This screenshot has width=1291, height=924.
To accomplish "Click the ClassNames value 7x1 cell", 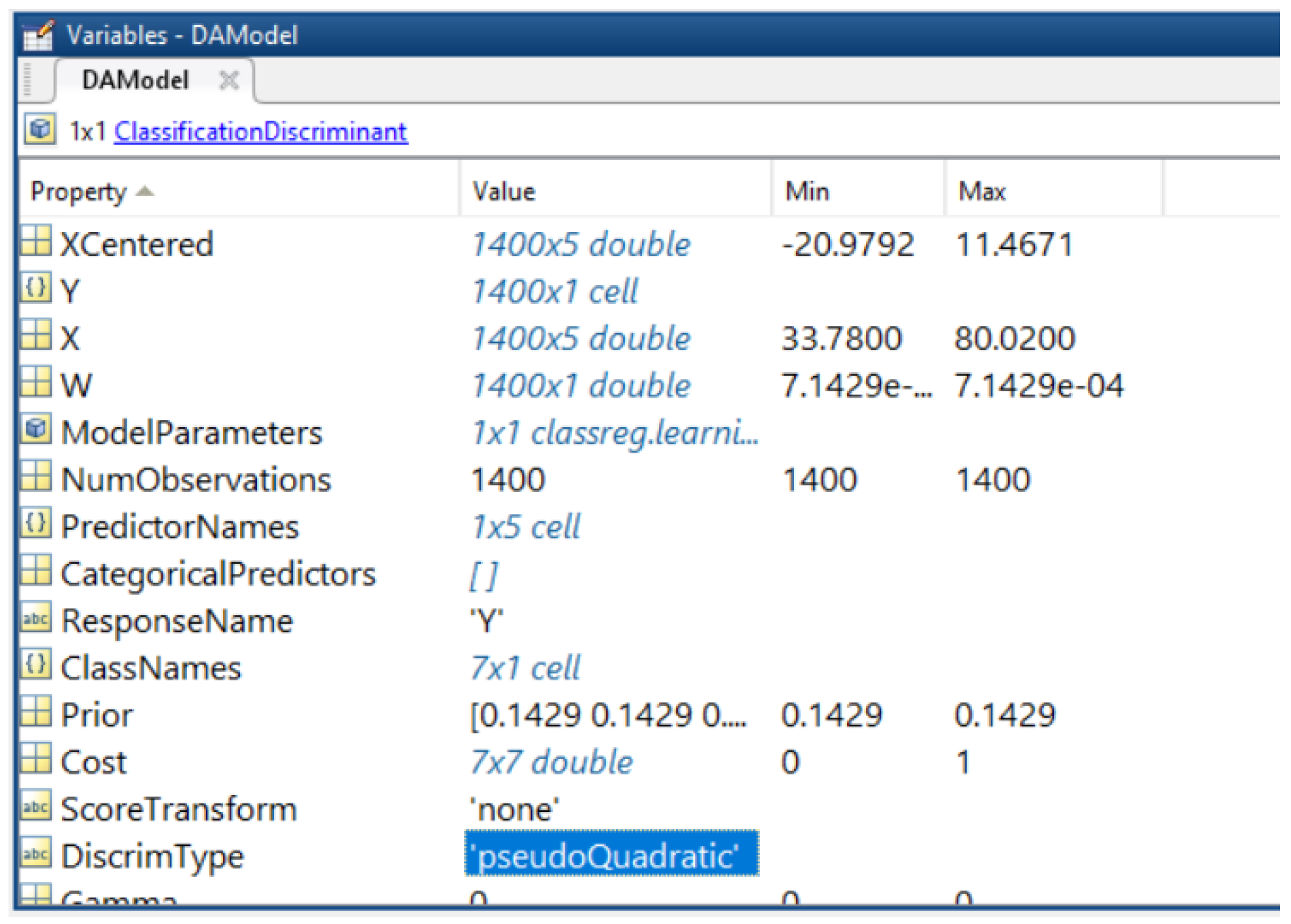I will coord(526,668).
